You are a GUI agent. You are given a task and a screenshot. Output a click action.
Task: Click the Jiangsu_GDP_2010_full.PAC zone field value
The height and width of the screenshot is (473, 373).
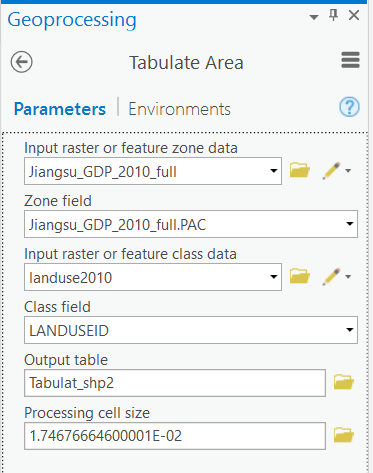tap(117, 225)
